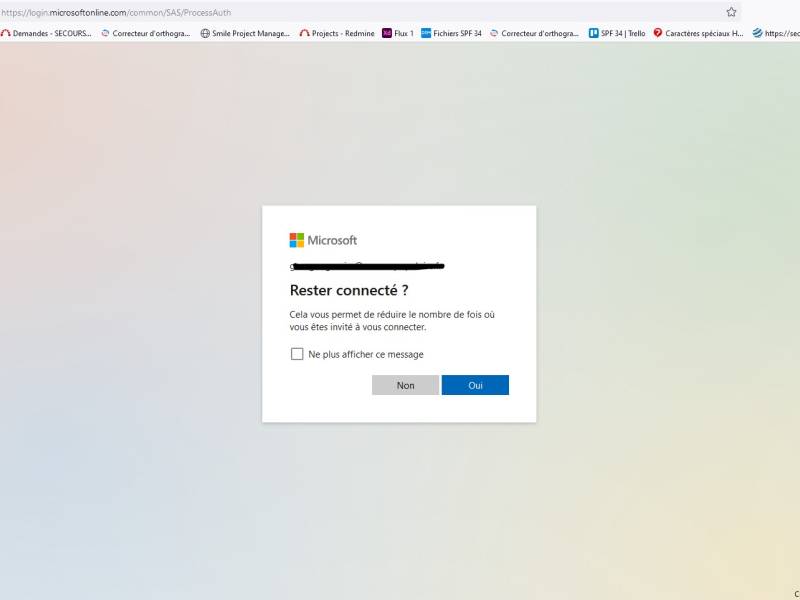The height and width of the screenshot is (600, 800).
Task: Click the 'Non' button
Action: 405,385
